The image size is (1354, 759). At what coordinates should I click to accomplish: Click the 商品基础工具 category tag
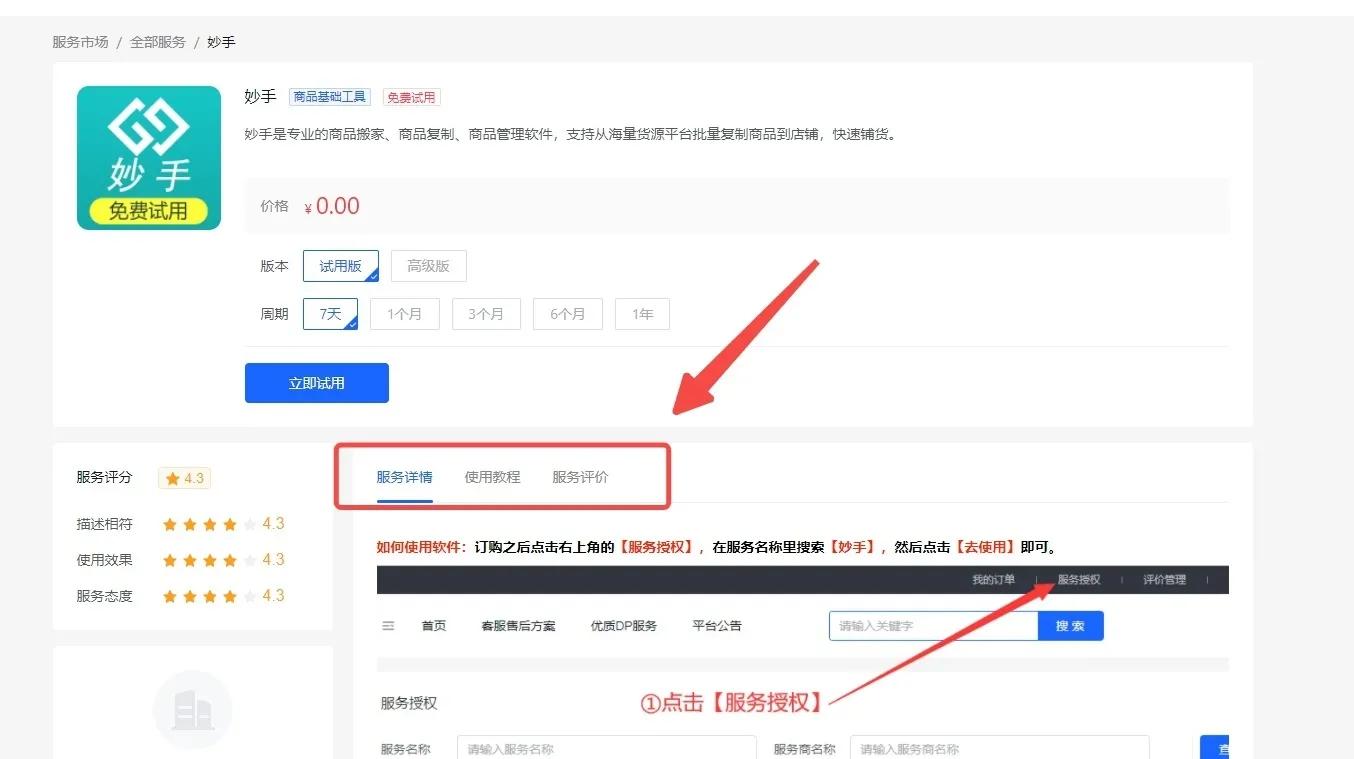[329, 97]
